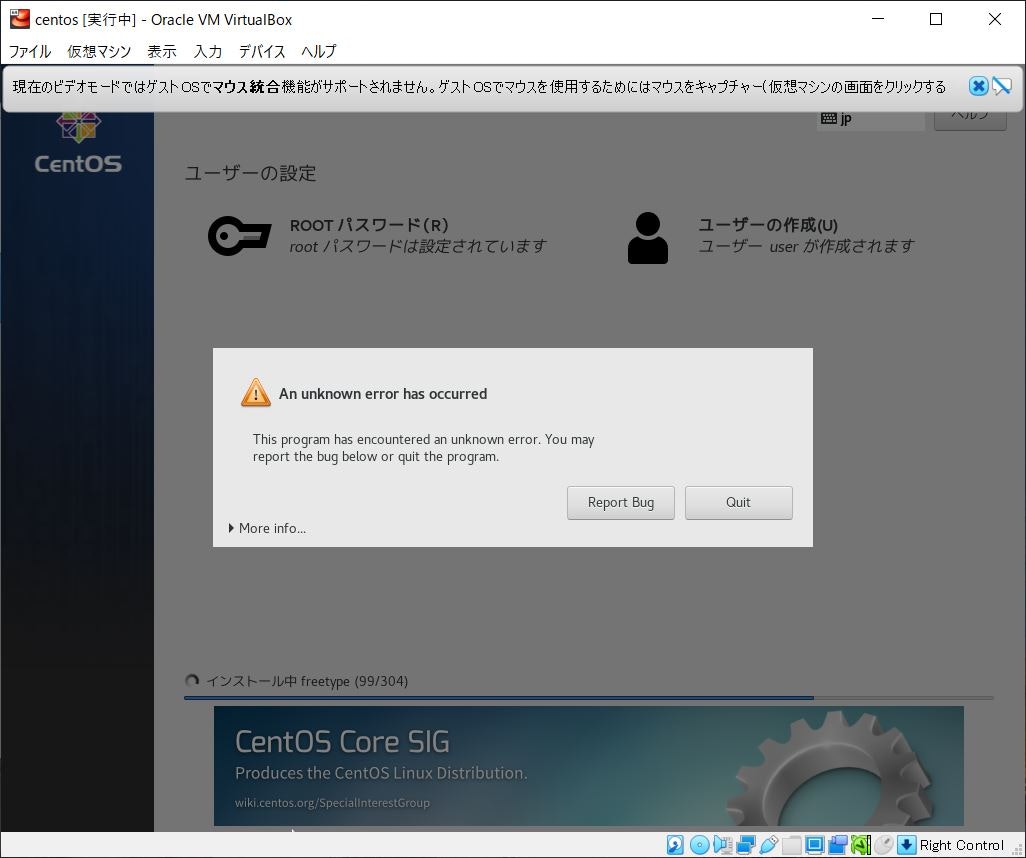Viewport: 1026px width, 858px height.
Task: Click the shared folders status icon
Action: [792, 845]
